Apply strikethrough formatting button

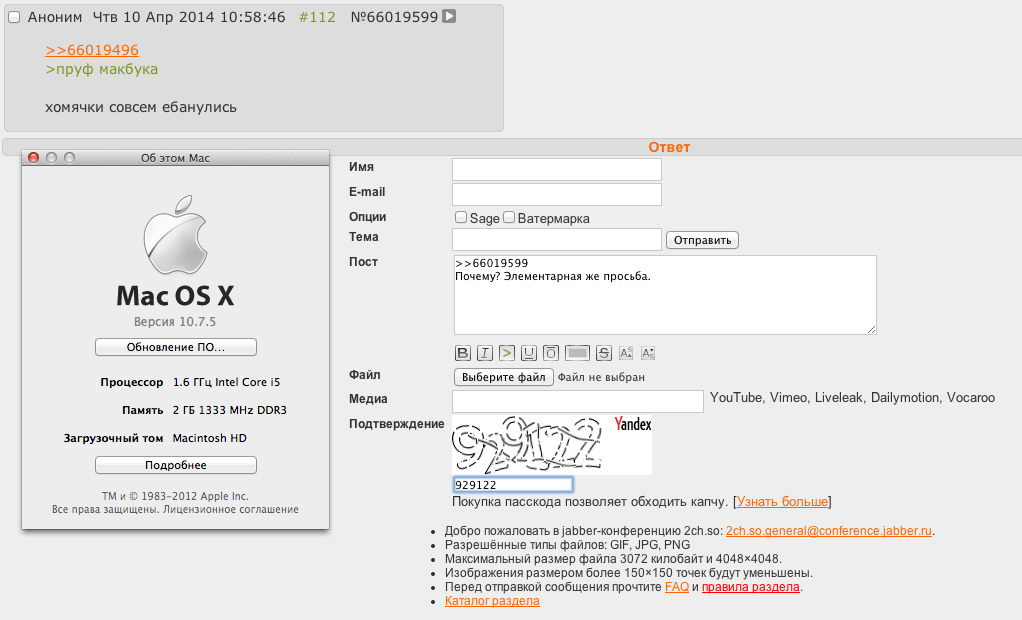point(604,353)
